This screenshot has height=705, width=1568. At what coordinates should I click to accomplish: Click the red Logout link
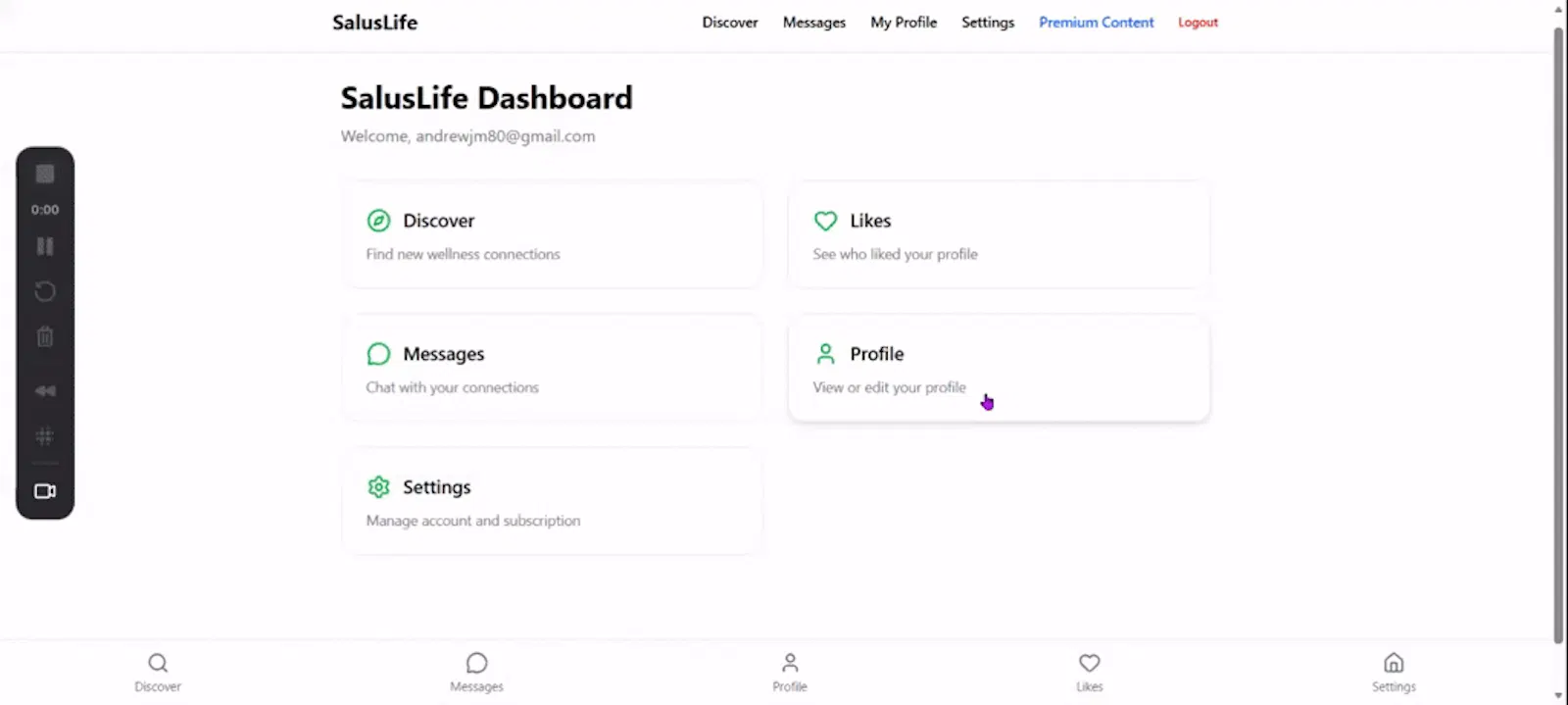1198,23
